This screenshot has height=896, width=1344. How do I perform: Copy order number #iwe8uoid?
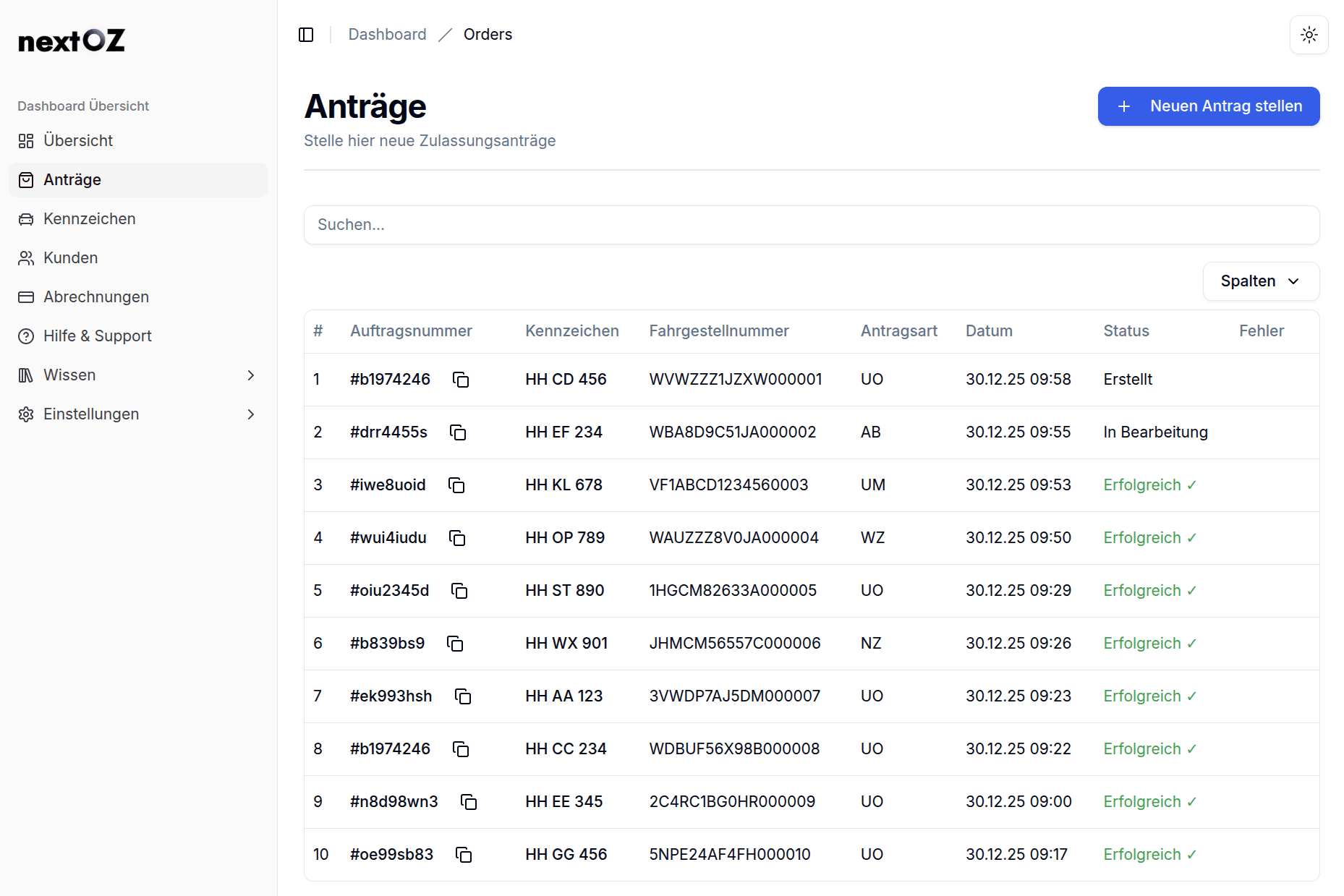[456, 485]
